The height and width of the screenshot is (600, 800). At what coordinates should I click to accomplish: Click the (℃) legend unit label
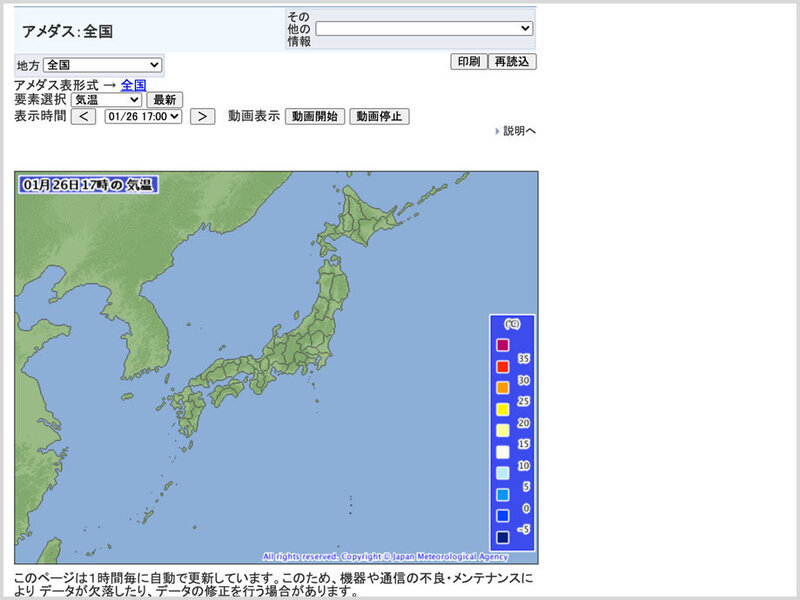pos(512,324)
